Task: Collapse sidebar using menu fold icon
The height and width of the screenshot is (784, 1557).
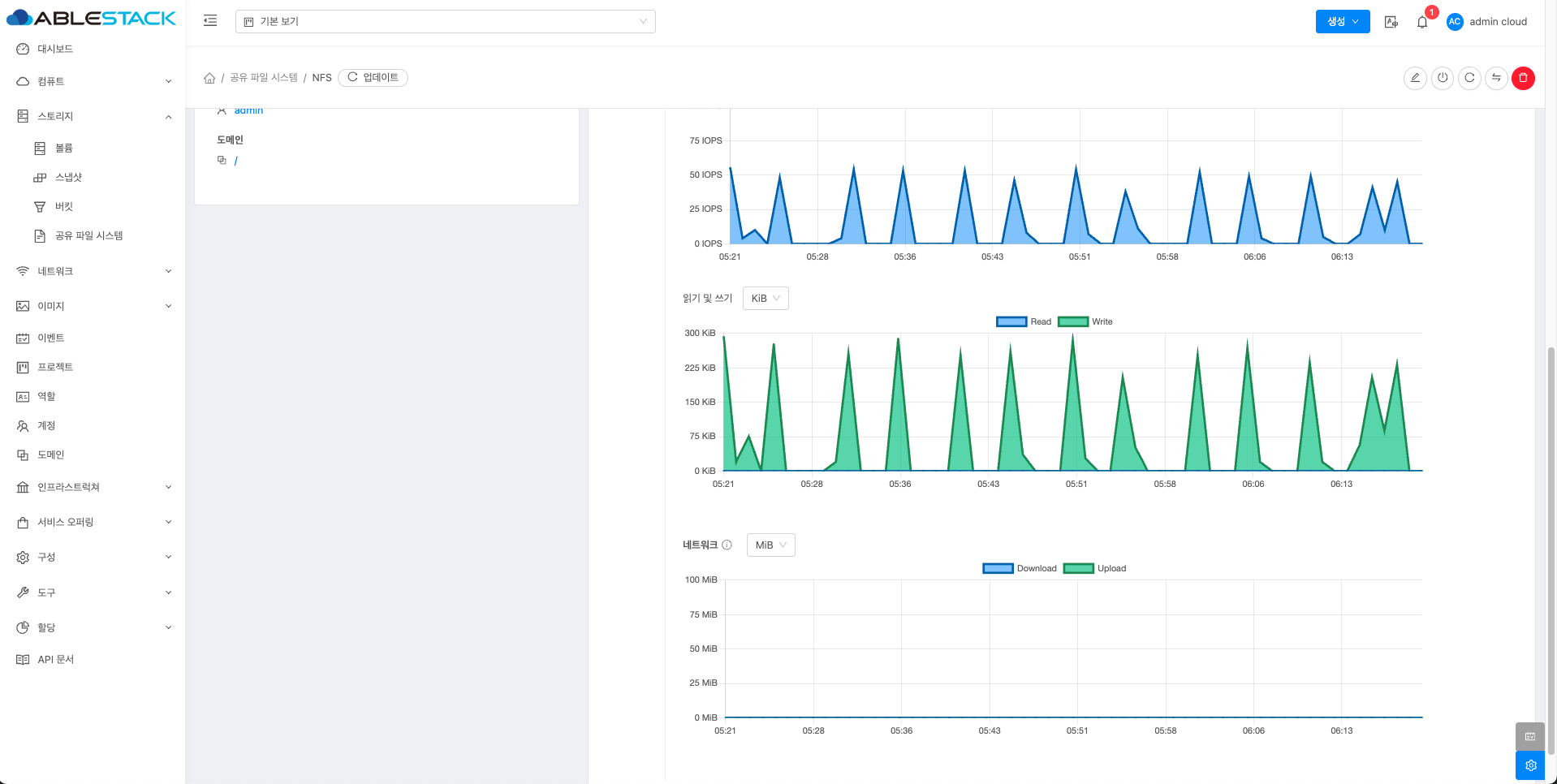Action: coord(210,21)
